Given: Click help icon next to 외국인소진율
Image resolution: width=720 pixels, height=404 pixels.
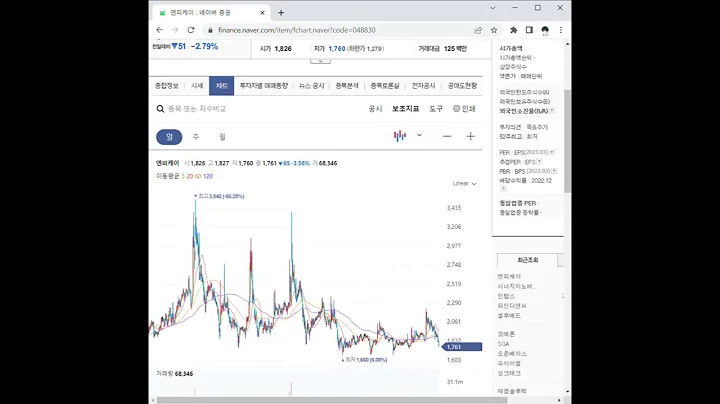Looking at the screenshot, I should pos(552,111).
